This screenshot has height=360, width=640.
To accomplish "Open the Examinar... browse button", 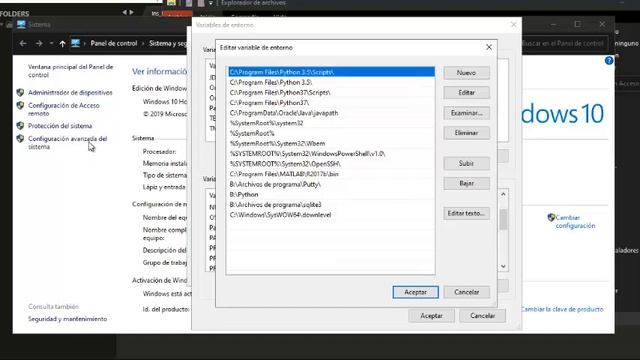I will [467, 113].
